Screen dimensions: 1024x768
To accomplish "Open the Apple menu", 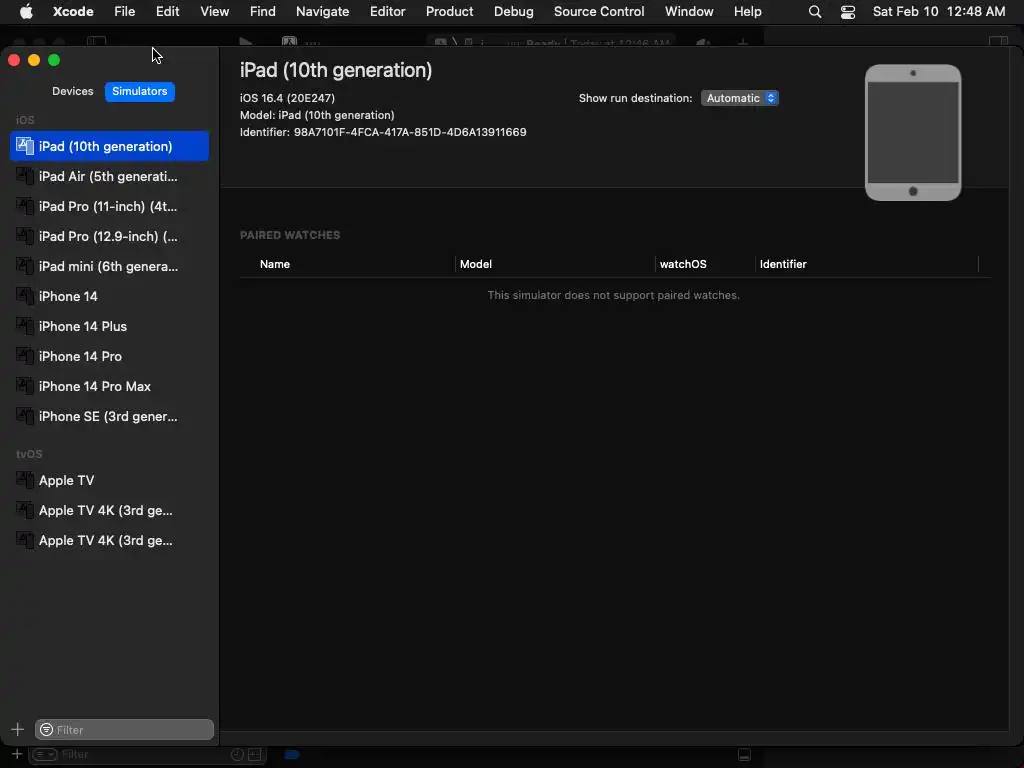I will [26, 11].
